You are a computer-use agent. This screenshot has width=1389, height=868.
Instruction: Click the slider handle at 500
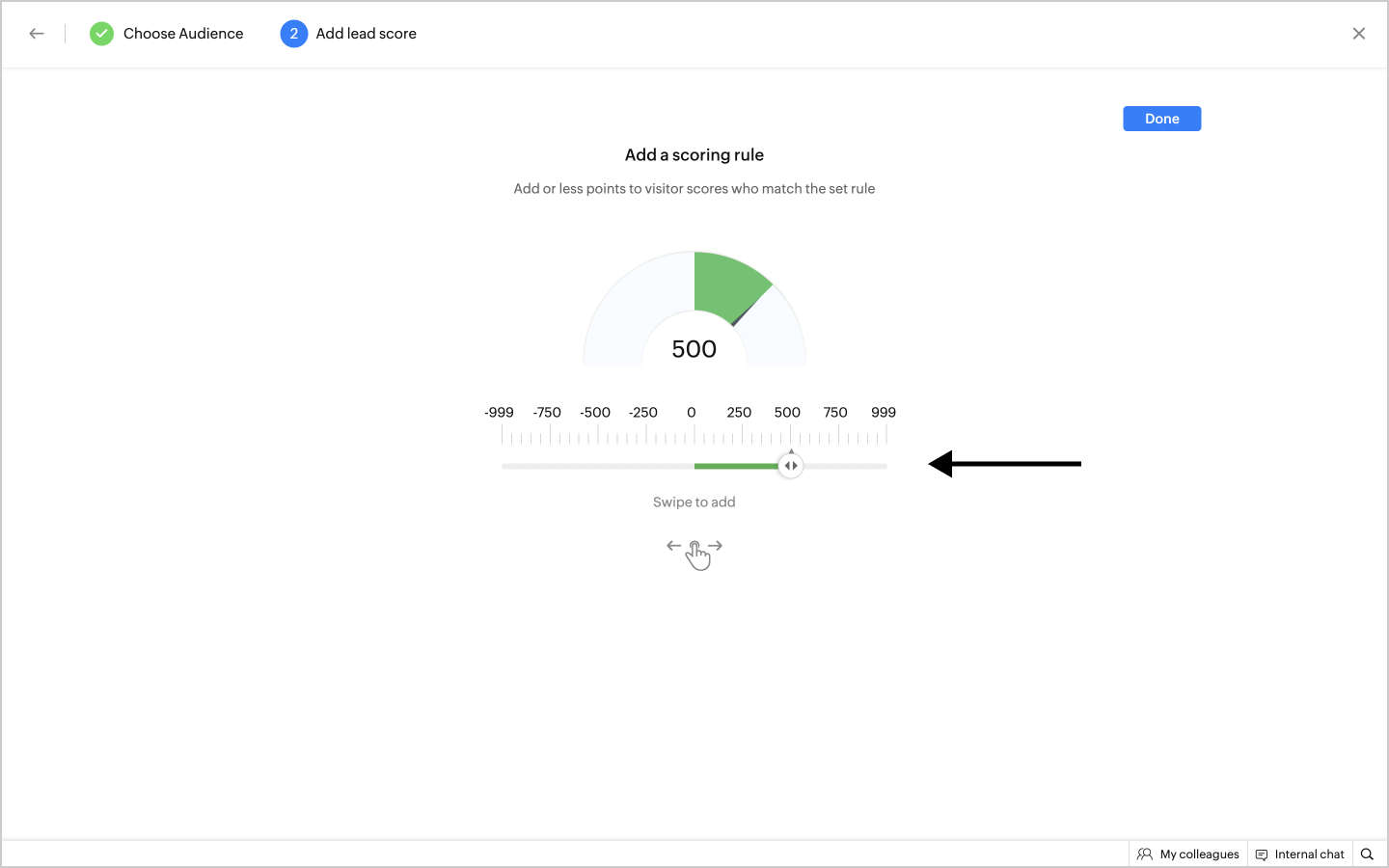coord(791,466)
